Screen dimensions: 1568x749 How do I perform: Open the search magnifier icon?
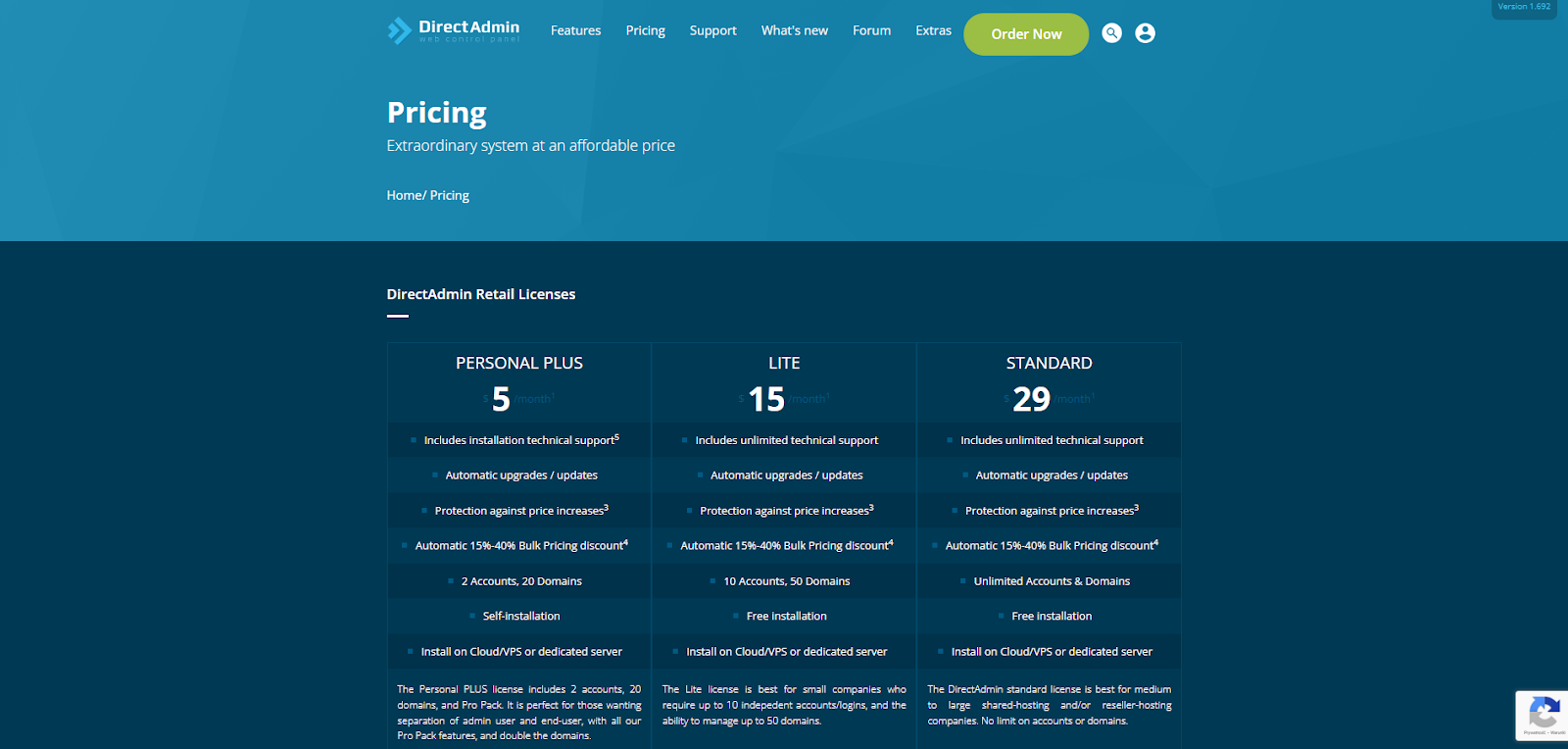[1111, 33]
